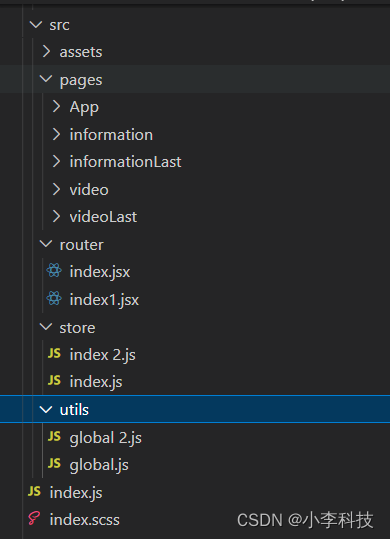Screen dimensions: 390x539
Task: Select the informationLast folder name
Action: [125, 162]
